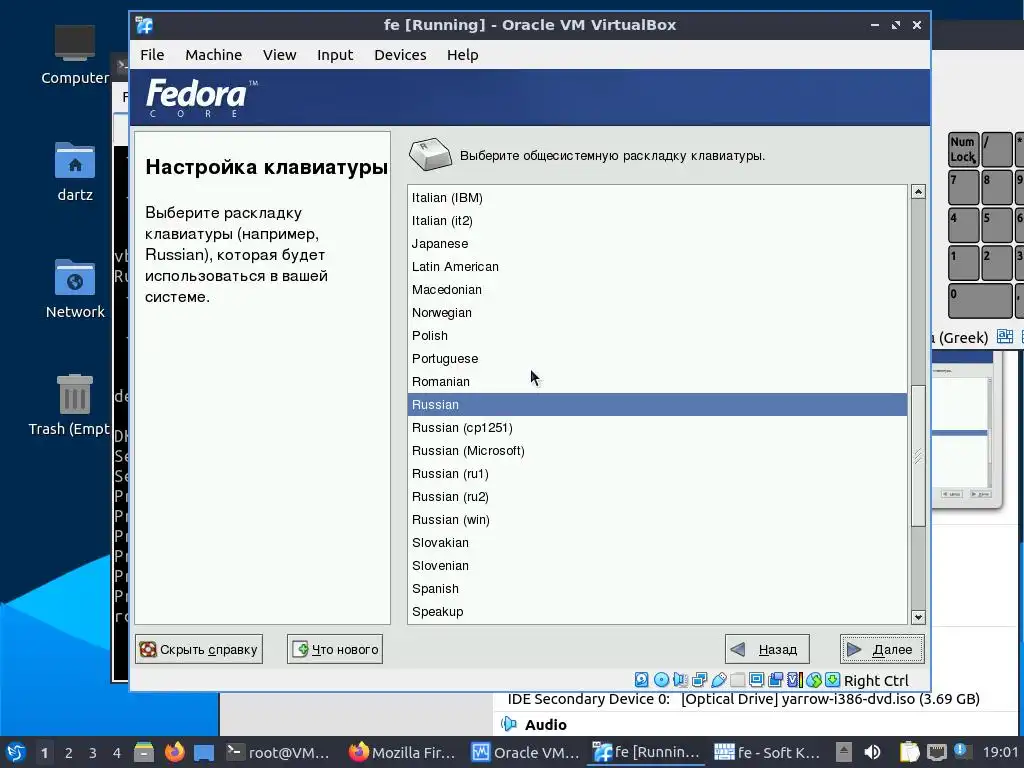
Task: Select Italian (IBM) keyboard layout
Action: (657, 197)
